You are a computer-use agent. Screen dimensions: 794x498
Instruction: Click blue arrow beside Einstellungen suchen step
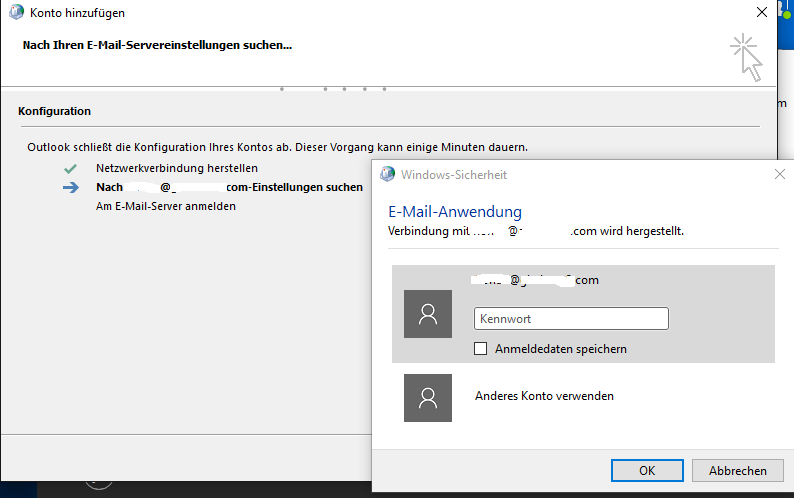tap(71, 187)
